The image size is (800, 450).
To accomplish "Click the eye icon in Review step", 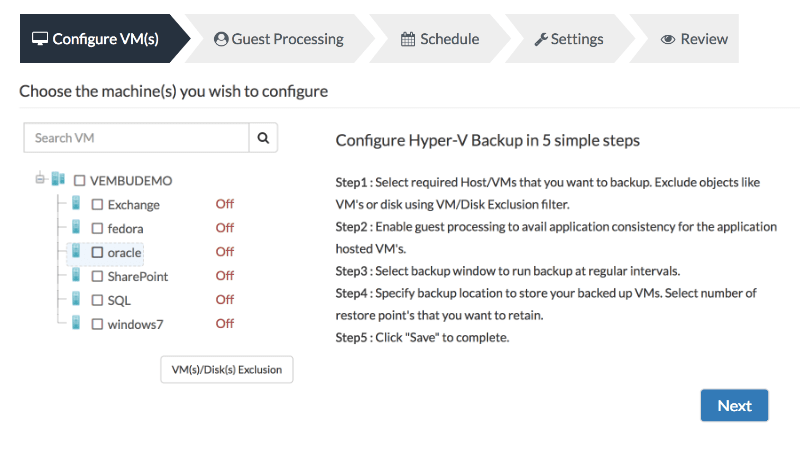I will click(668, 39).
